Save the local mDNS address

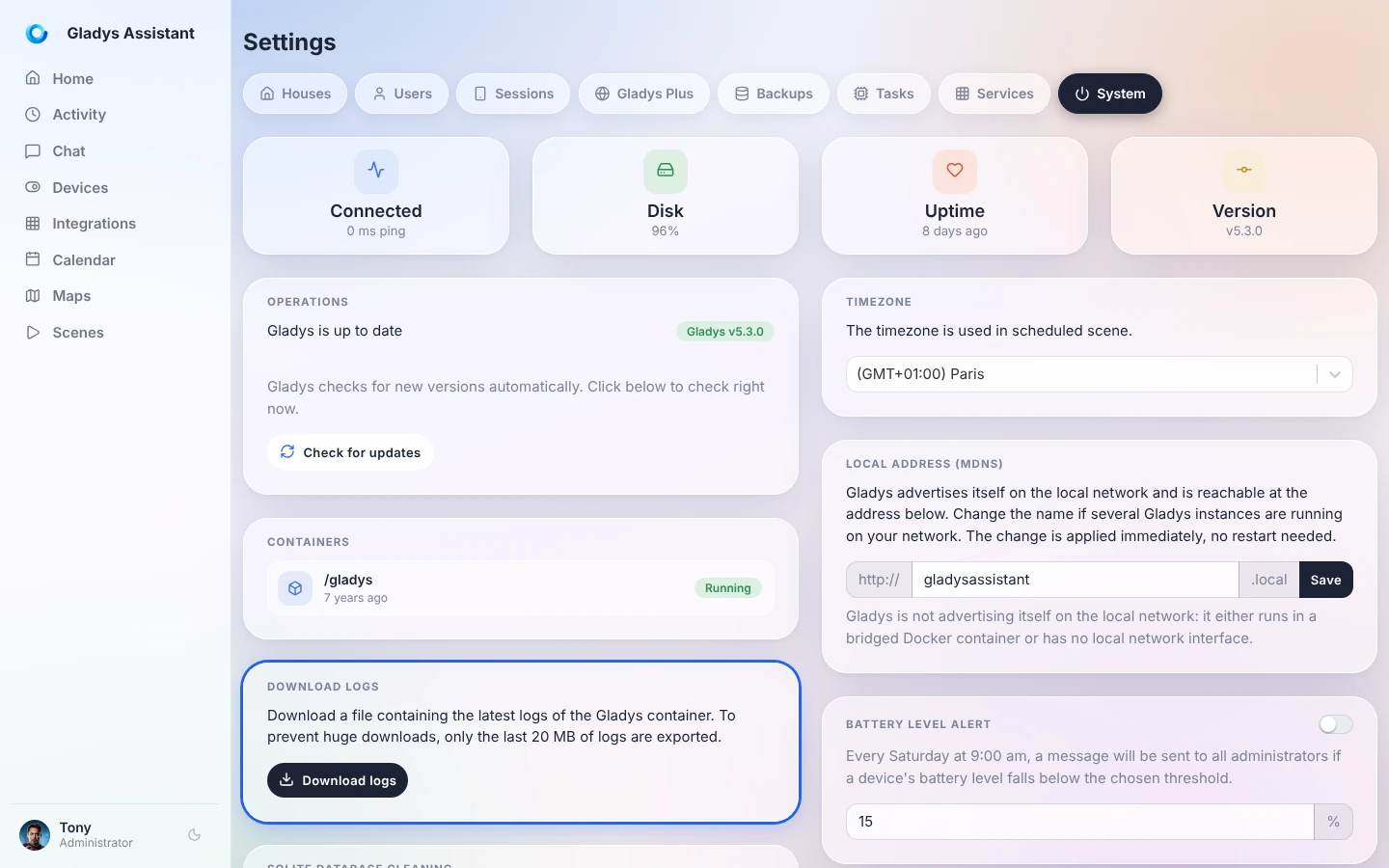click(1326, 580)
